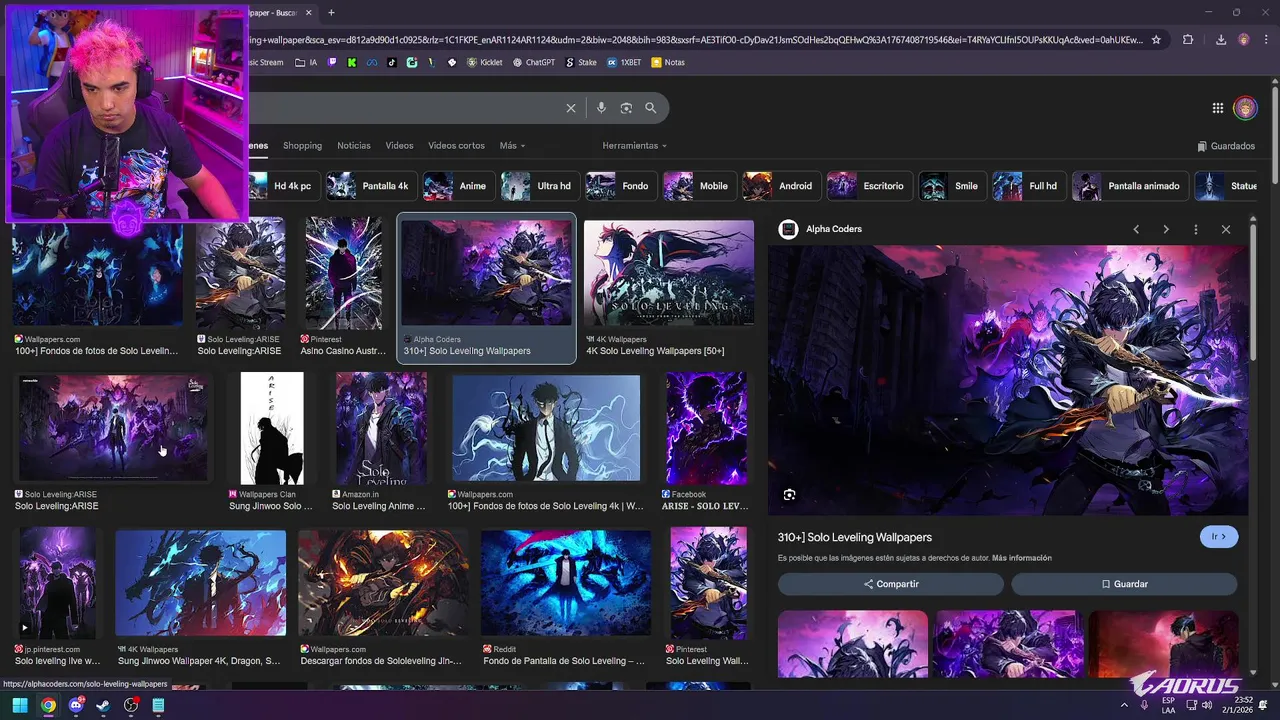The height and width of the screenshot is (720, 1280).
Task: Open Google Lens image search icon
Action: [626, 108]
